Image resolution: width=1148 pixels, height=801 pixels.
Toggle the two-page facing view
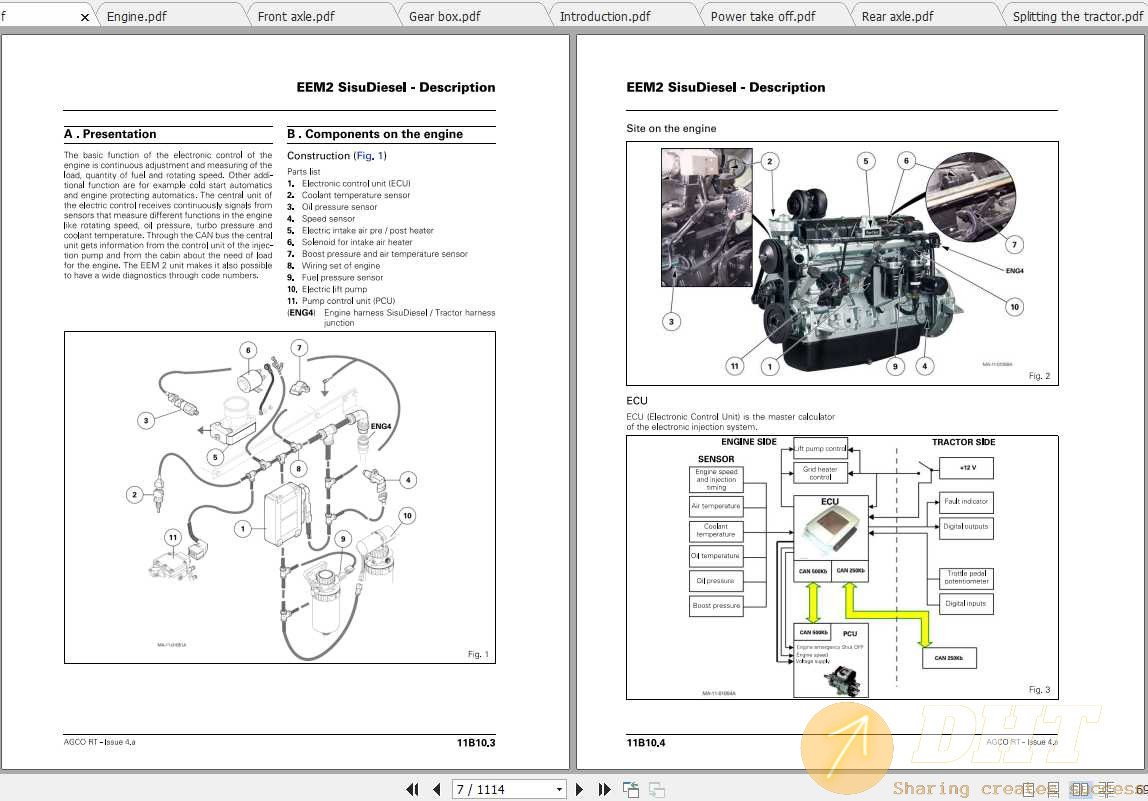(x=1079, y=789)
